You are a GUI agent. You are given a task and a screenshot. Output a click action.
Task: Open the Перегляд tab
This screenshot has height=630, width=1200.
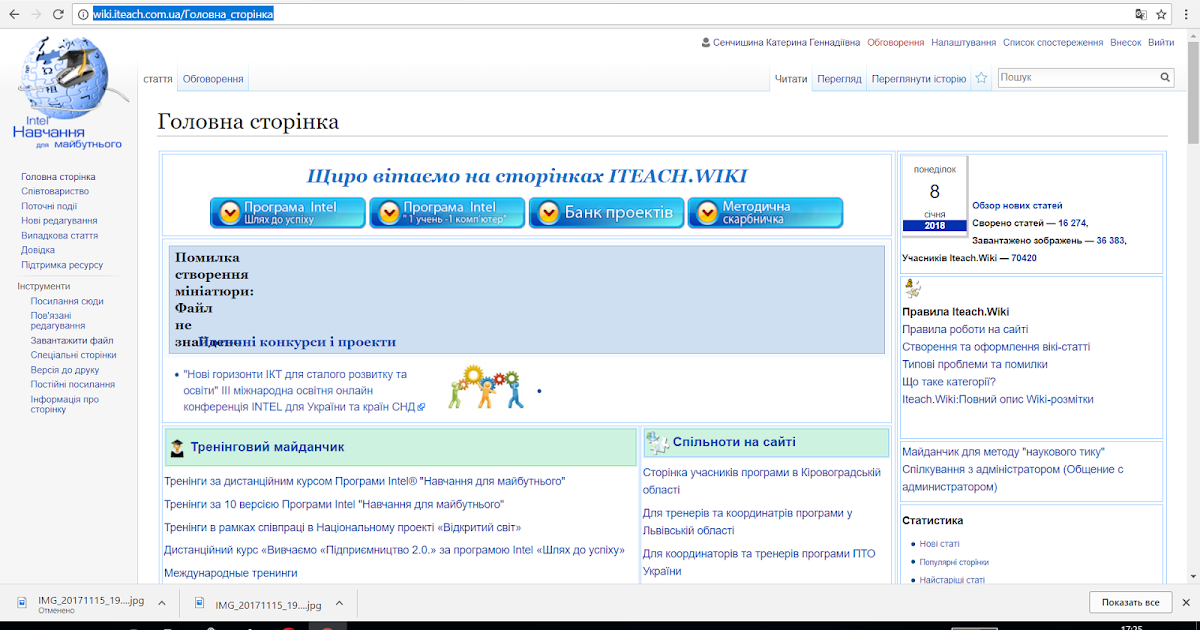pos(839,79)
